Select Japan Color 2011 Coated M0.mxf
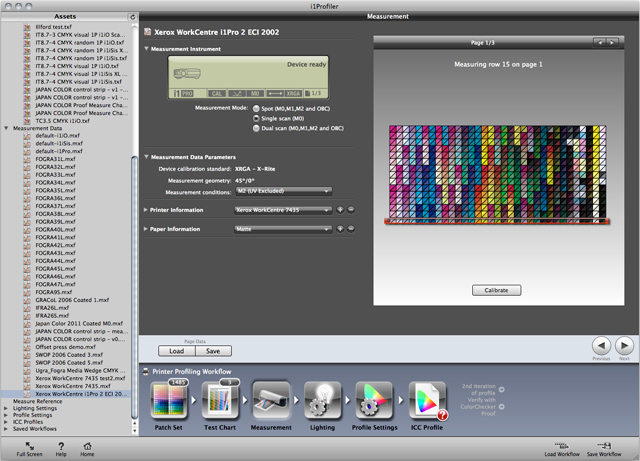Image resolution: width=640 pixels, height=461 pixels. pyautogui.click(x=79, y=323)
